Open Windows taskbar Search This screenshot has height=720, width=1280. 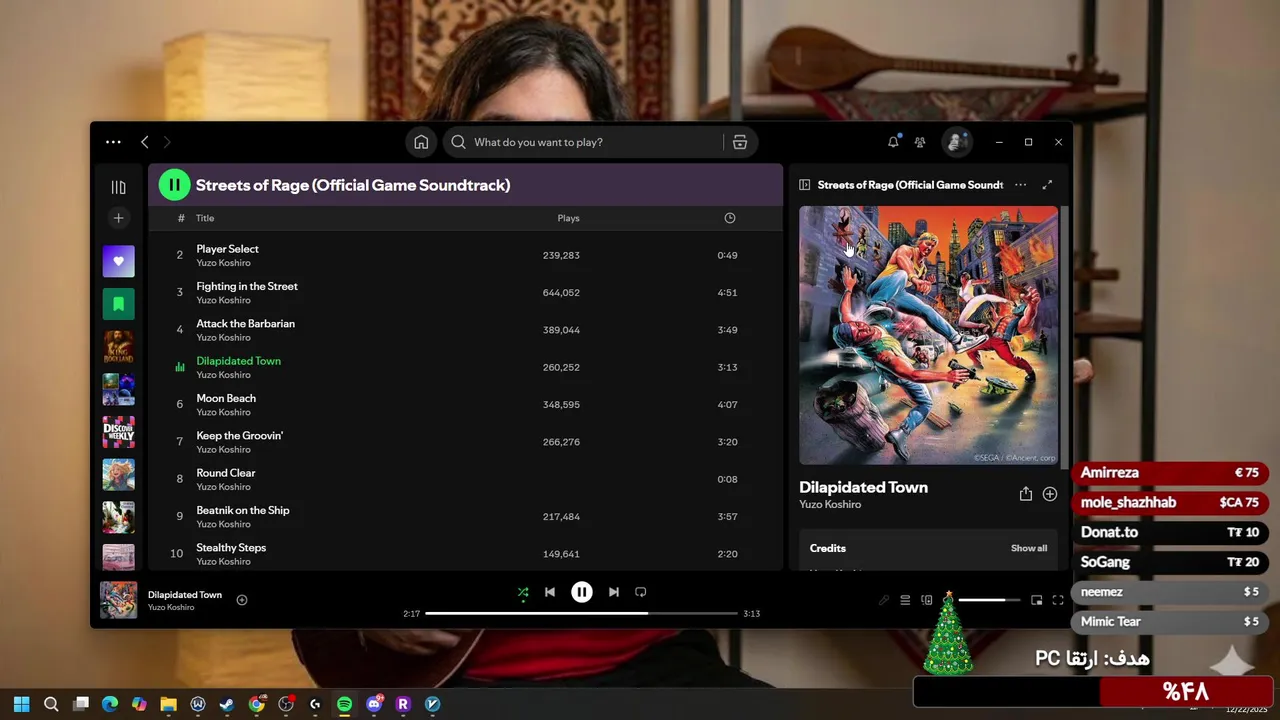[x=51, y=704]
